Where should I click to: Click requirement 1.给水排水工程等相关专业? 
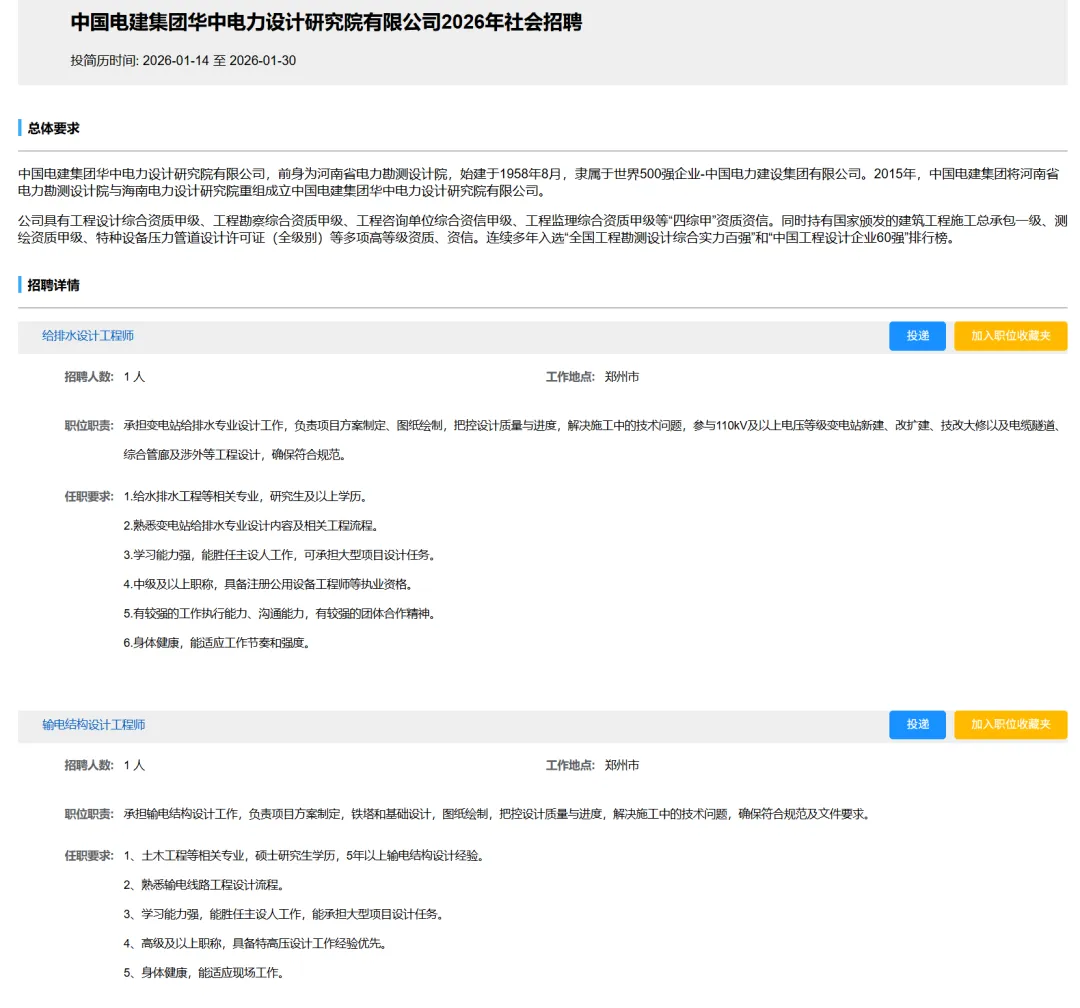coord(247,496)
